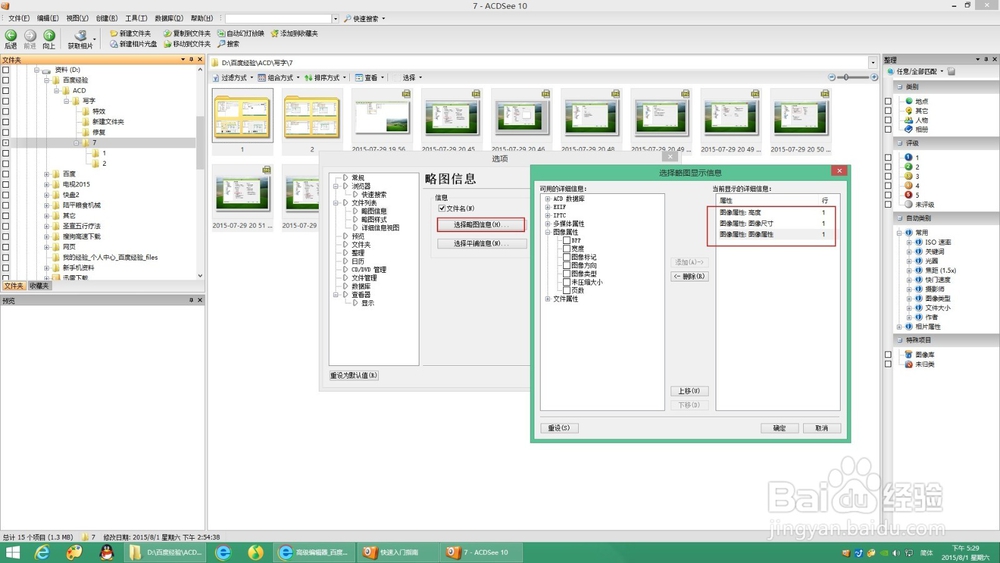Switch to the Favorites (收藏夹) bottom tab
Screen dimensions: 1000x563
pyautogui.click(x=39, y=286)
